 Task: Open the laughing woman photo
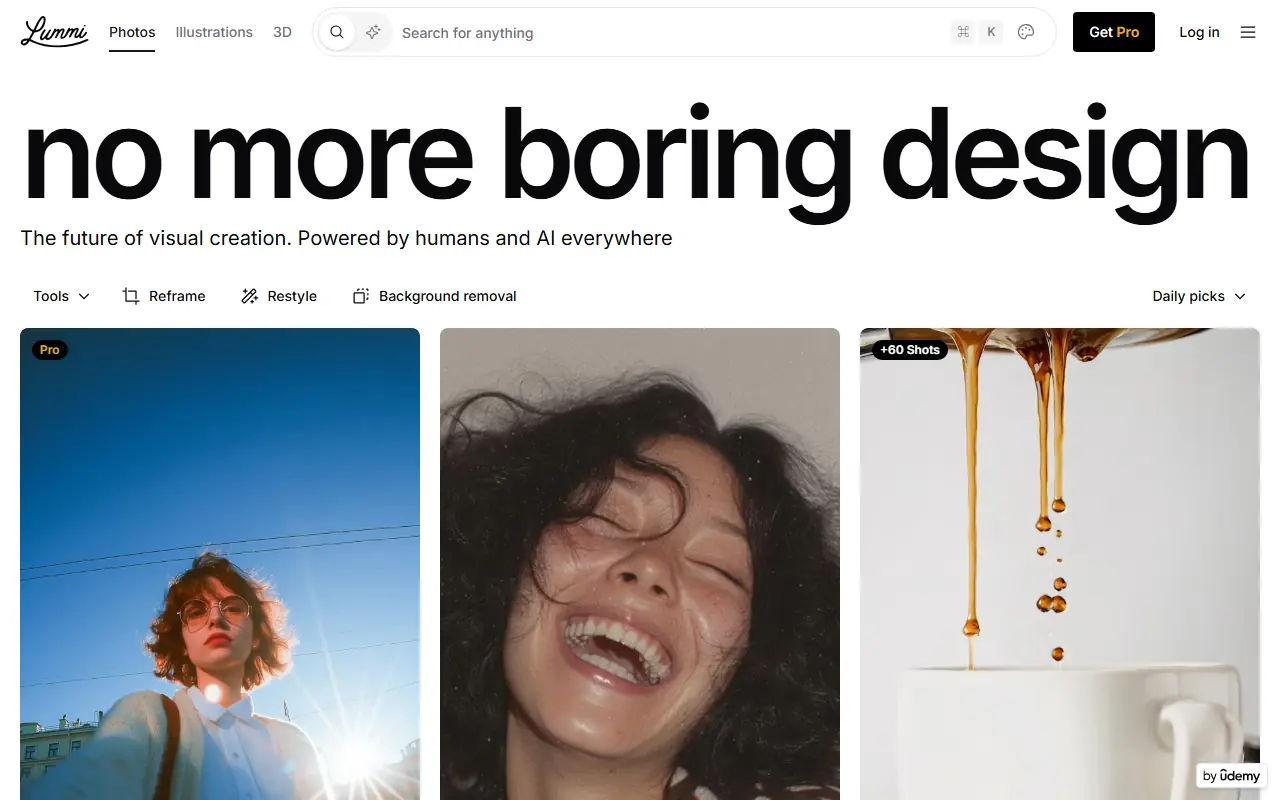pos(640,580)
